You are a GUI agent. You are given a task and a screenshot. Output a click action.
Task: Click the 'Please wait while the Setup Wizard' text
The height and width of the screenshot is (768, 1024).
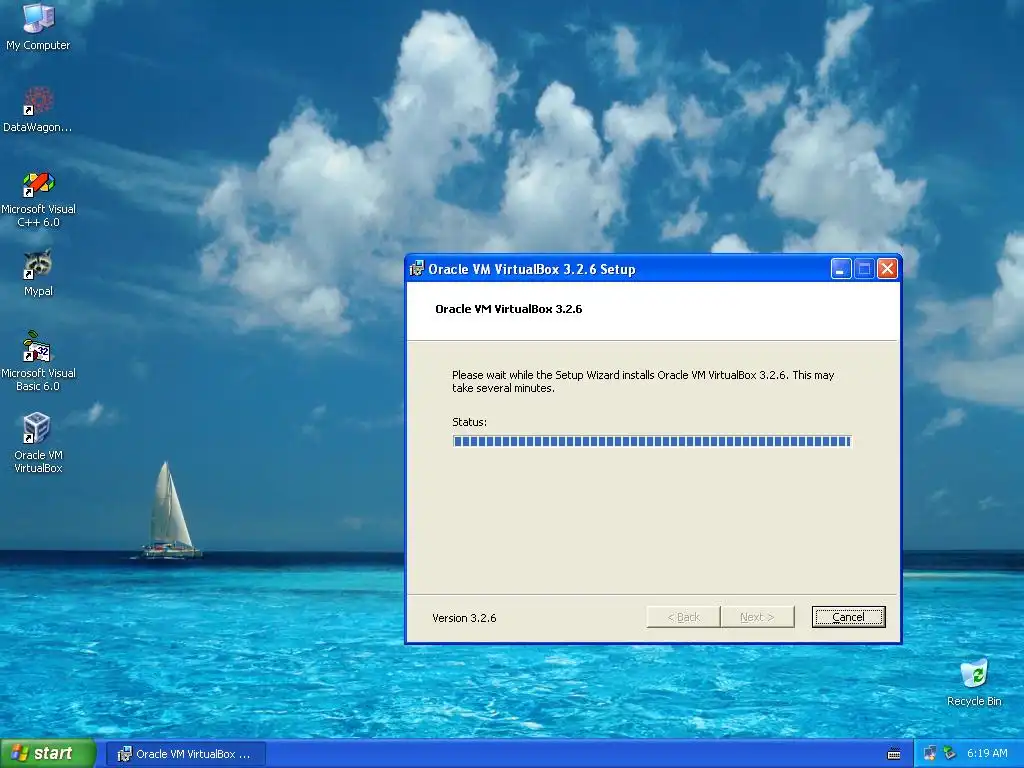[643, 381]
